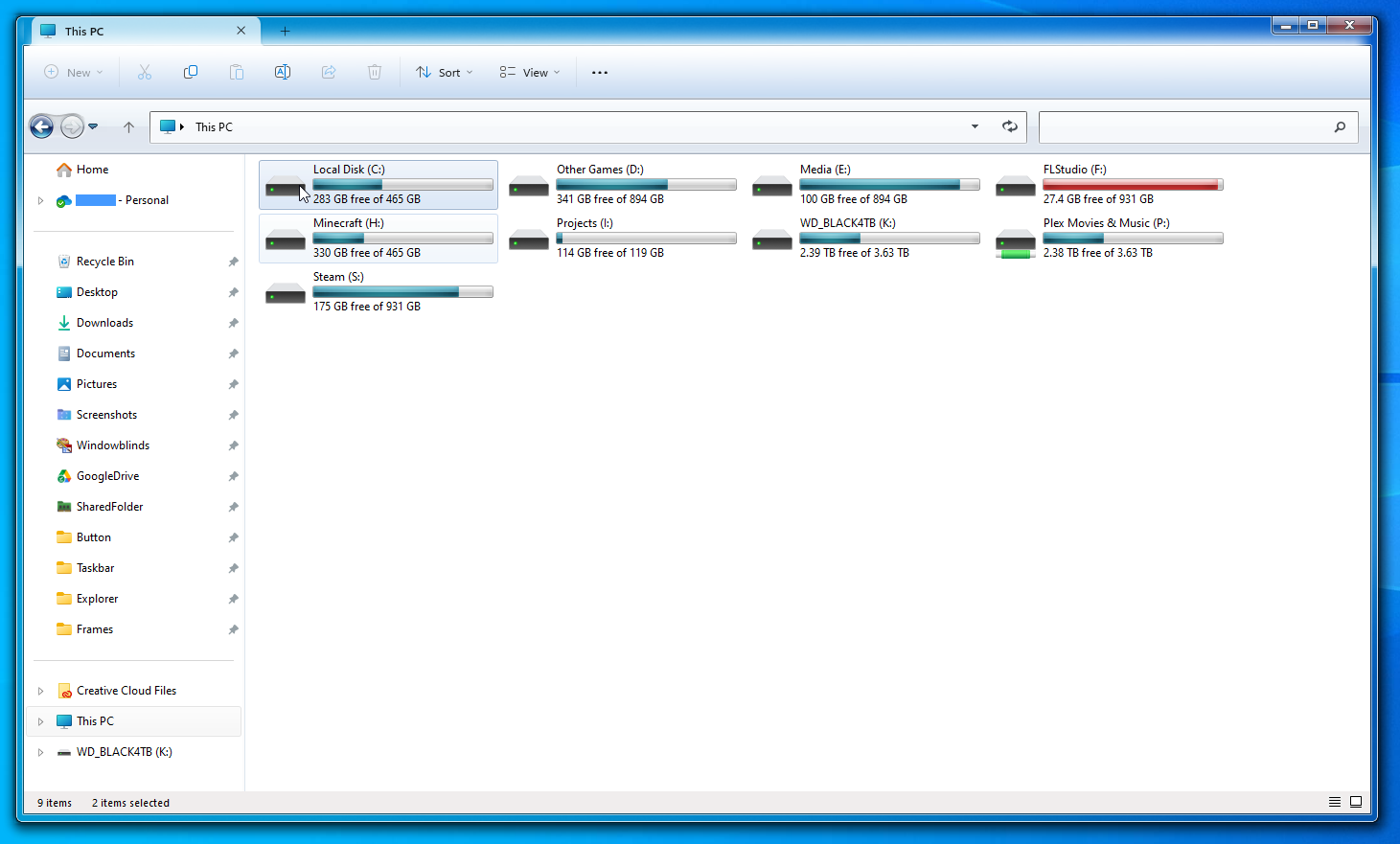Viewport: 1400px width, 844px height.
Task: Click the Delete trash icon
Action: pyautogui.click(x=375, y=72)
